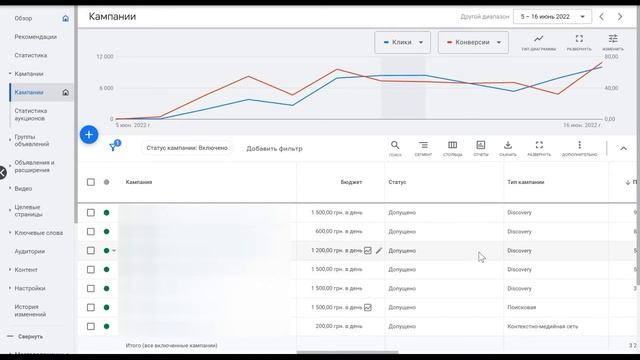Click the Контекстно-медийная сеть cell
The height and width of the screenshot is (360, 640).
tap(542, 327)
